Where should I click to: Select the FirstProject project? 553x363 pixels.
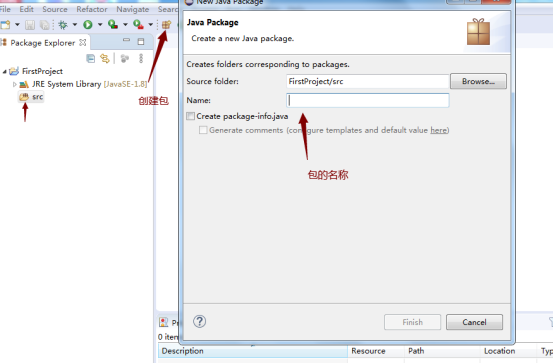point(42,71)
